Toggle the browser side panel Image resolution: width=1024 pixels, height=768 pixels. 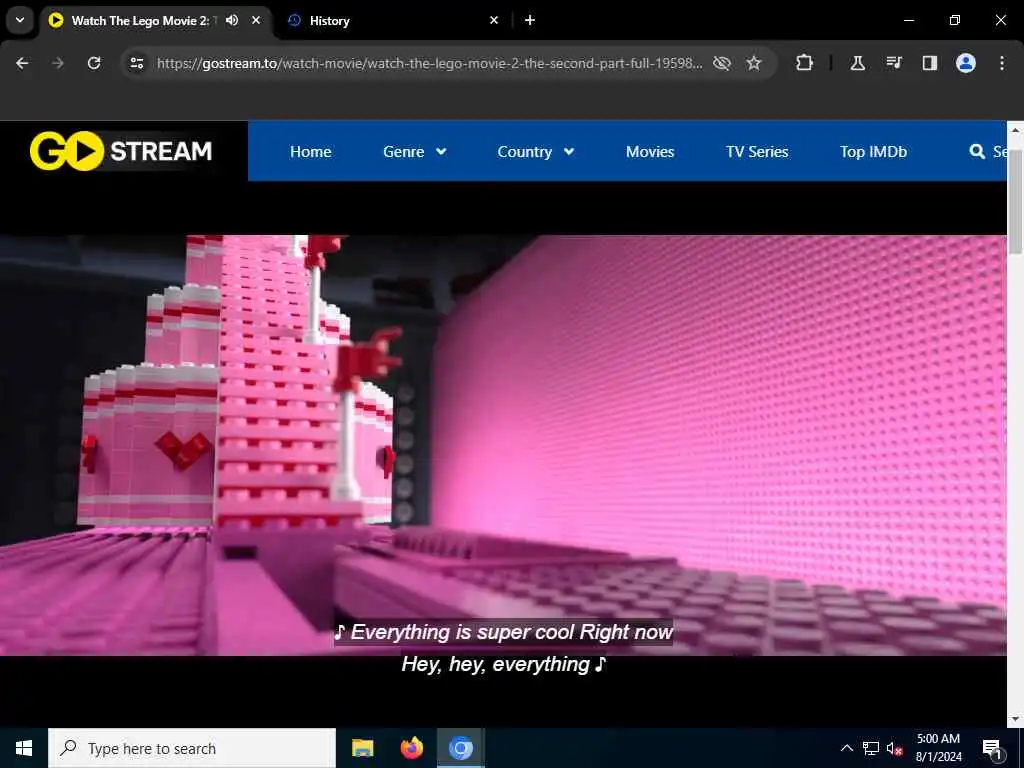click(929, 63)
